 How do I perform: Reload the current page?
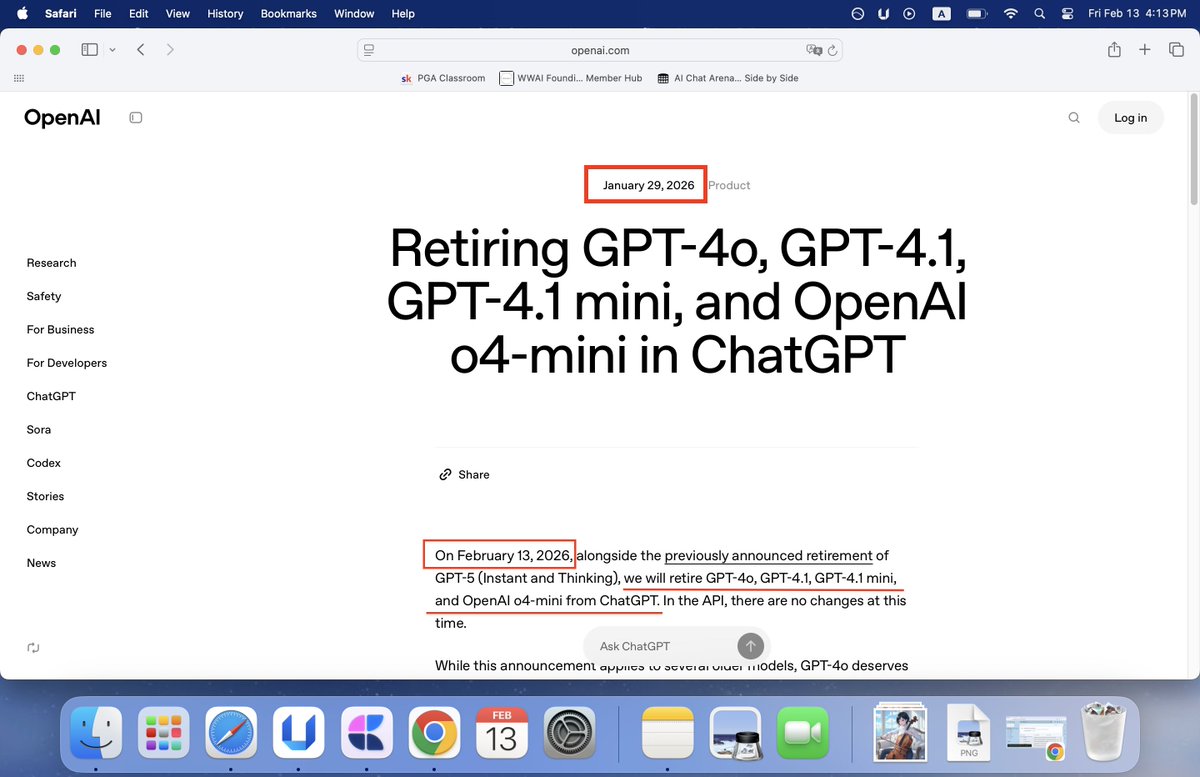(832, 50)
